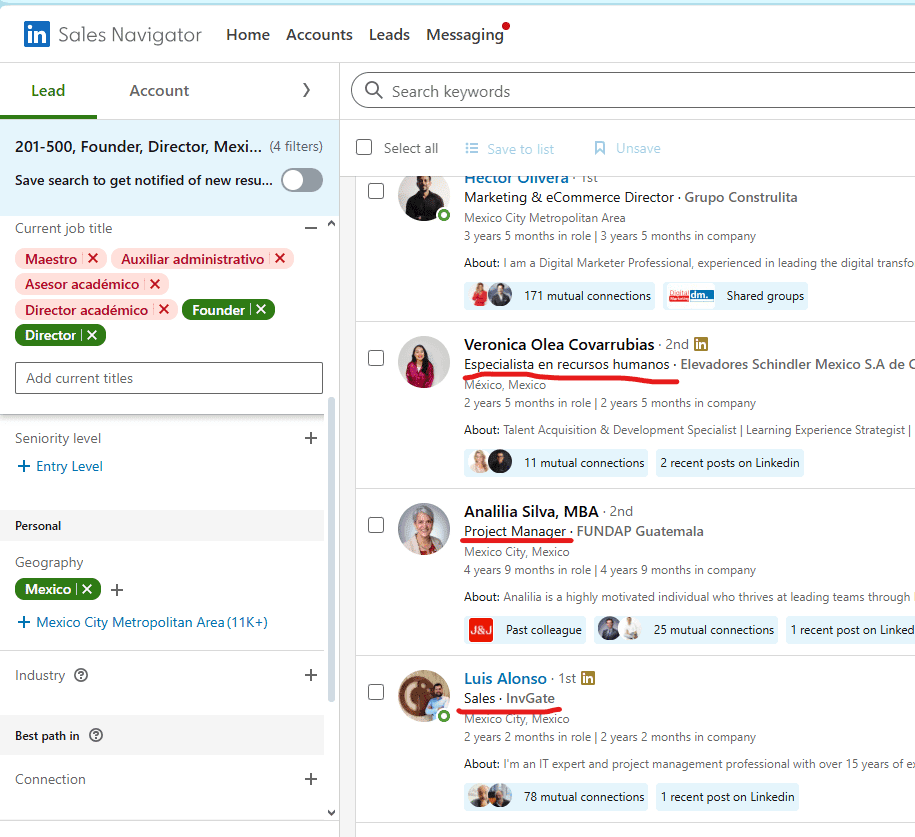This screenshot has height=837, width=915.
Task: Open the Leads menu
Action: 389,34
